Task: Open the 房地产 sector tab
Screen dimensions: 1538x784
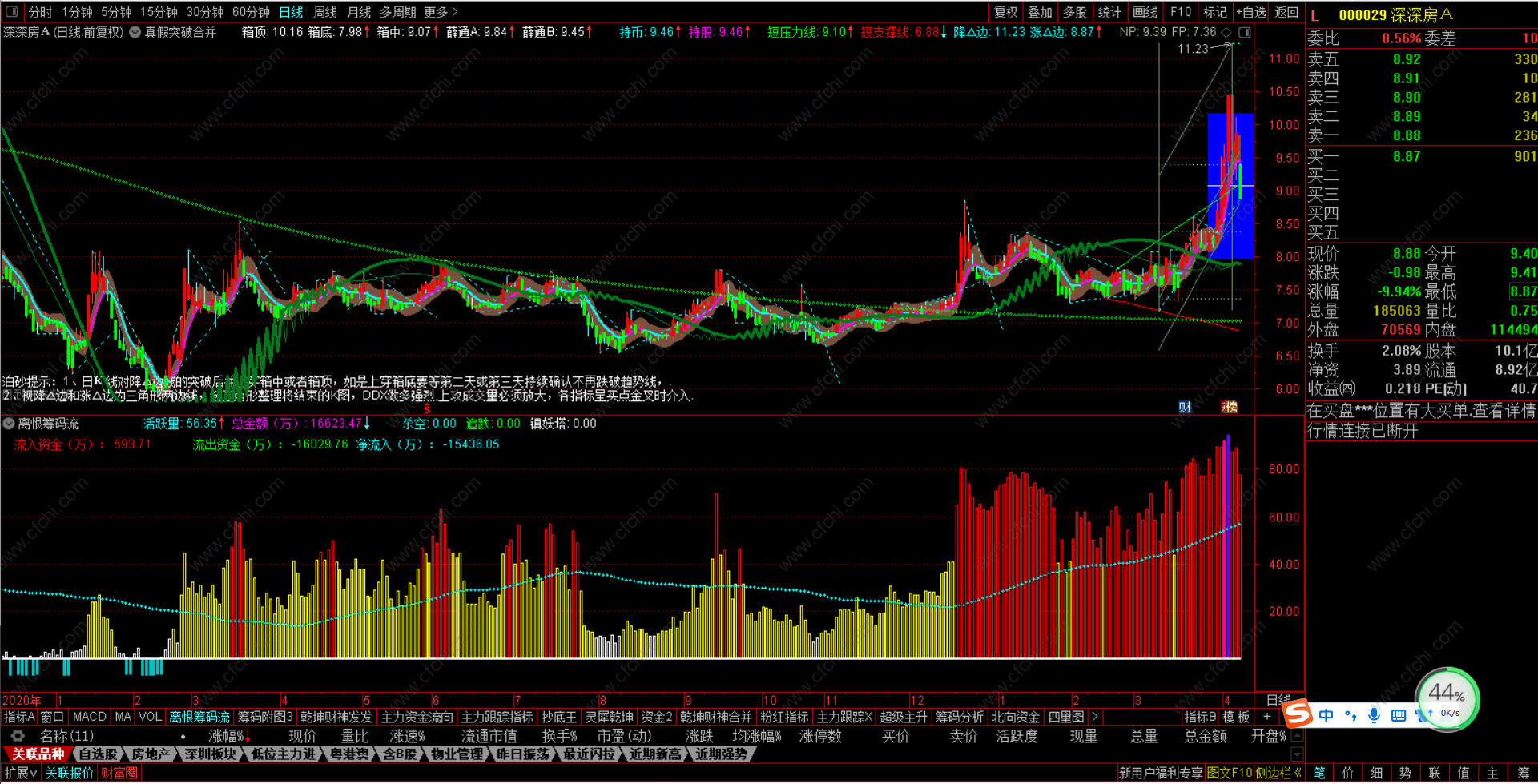Action: pos(151,754)
